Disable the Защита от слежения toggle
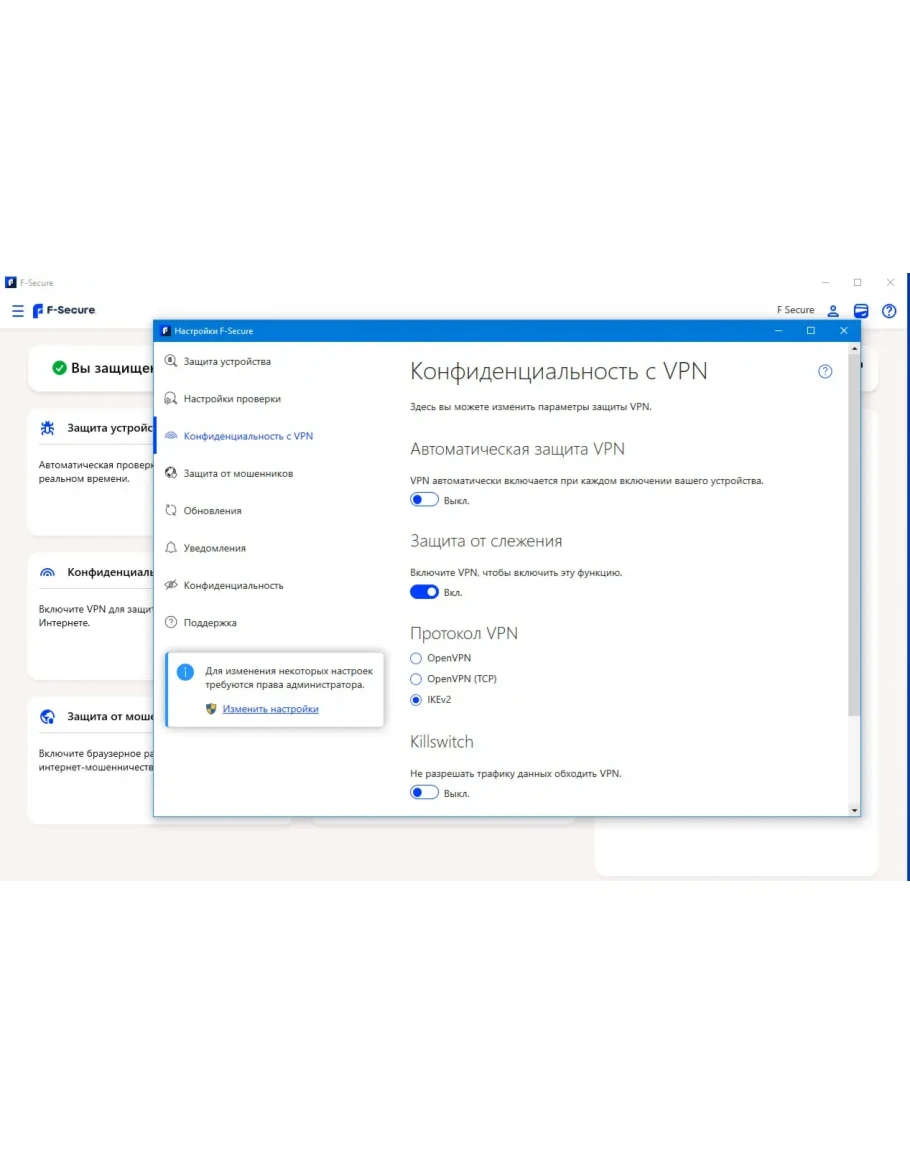 (x=424, y=592)
